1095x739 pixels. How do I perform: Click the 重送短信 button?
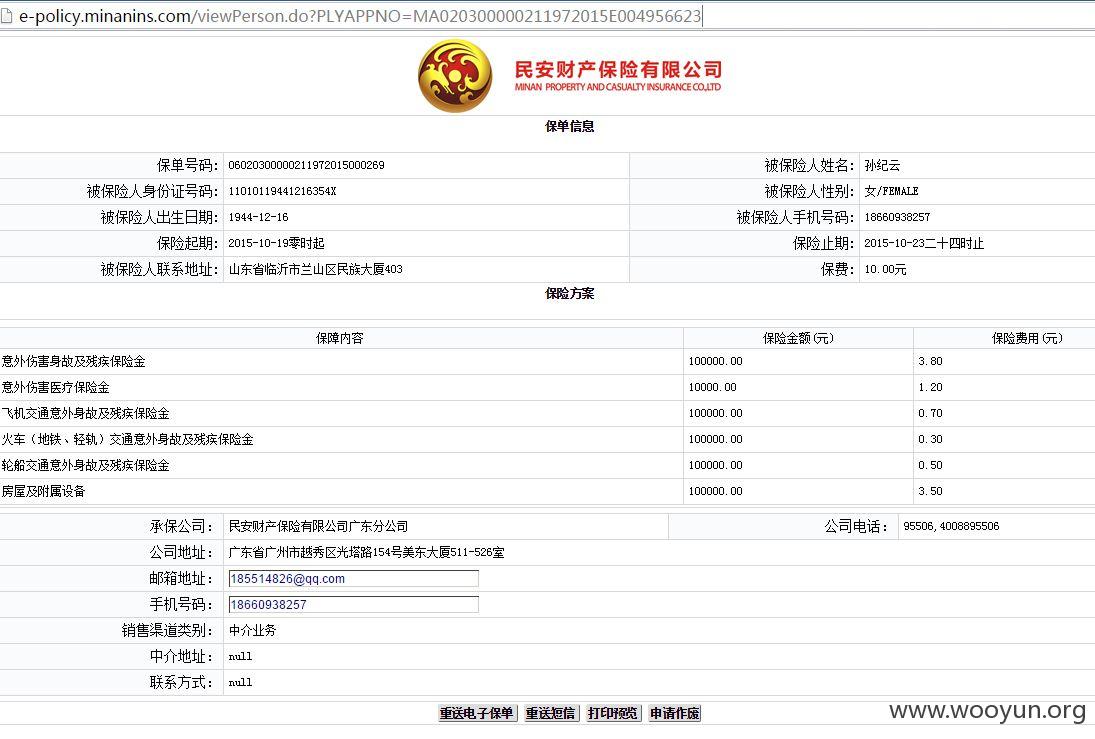(550, 713)
